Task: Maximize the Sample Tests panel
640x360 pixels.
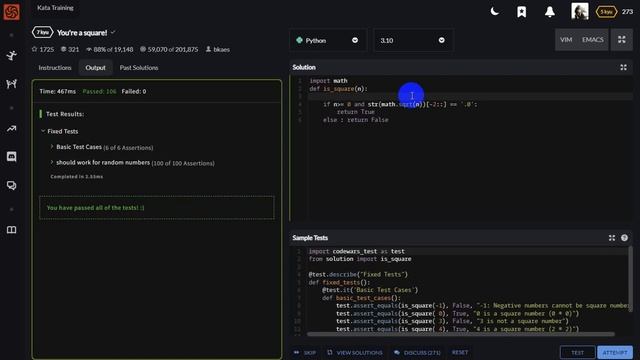Action: 611,238
